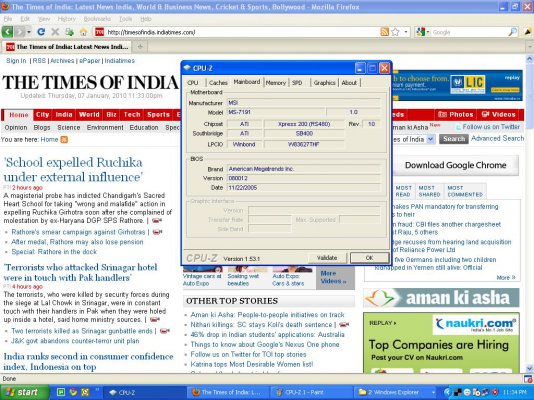
Task: Open the Advanced Search link
Action: [x=497, y=139]
